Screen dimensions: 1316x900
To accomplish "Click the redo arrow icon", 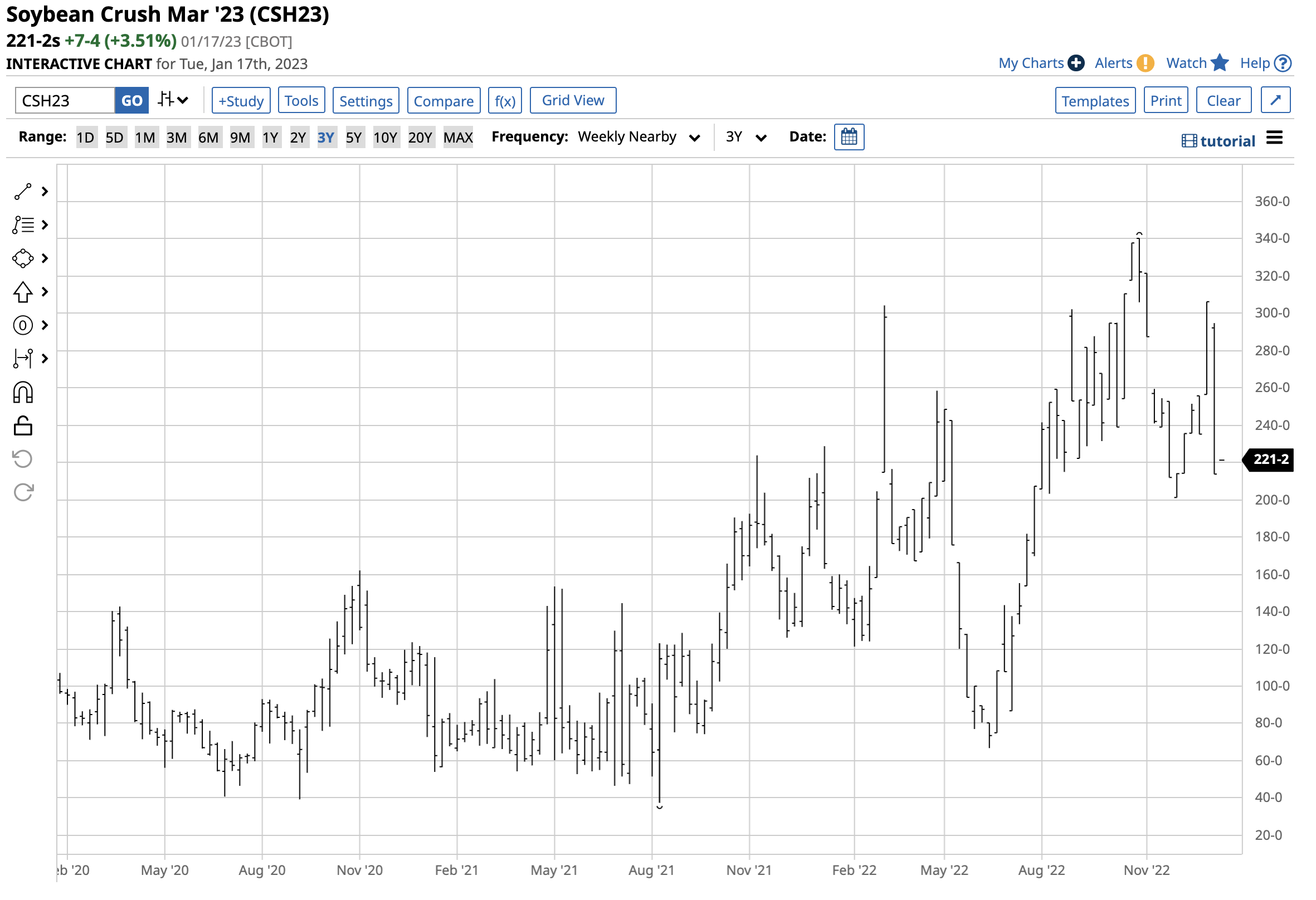I will 23,493.
